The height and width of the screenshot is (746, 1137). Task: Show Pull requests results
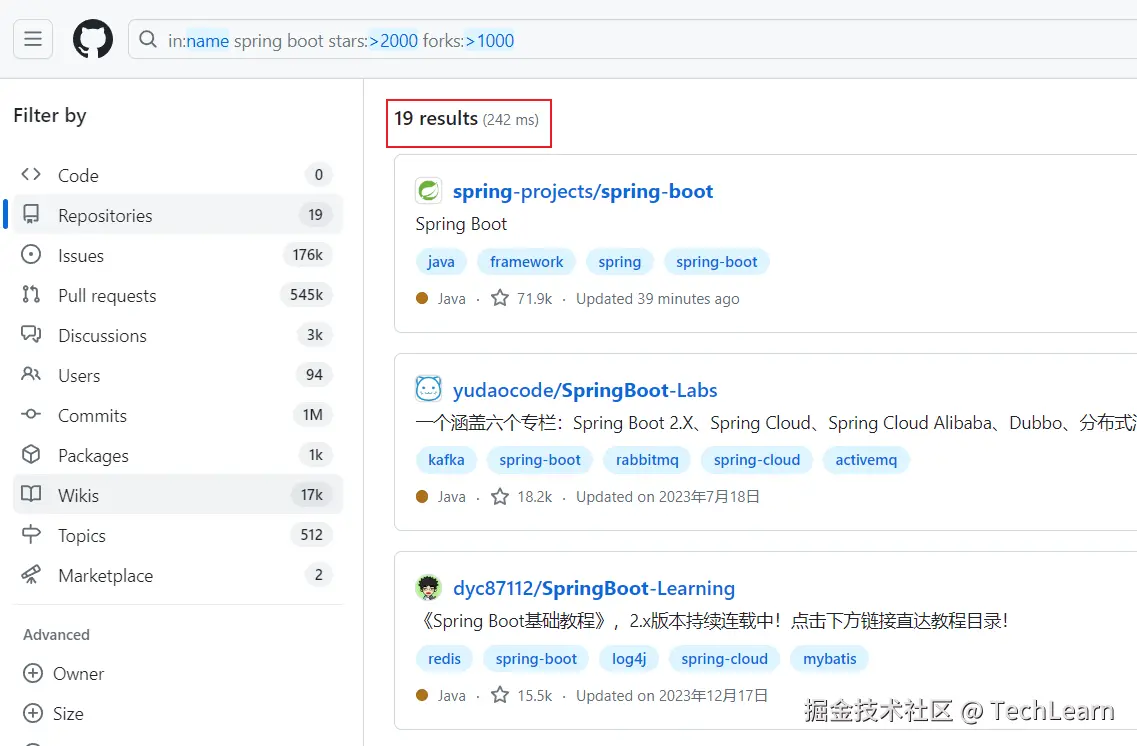(x=178, y=295)
